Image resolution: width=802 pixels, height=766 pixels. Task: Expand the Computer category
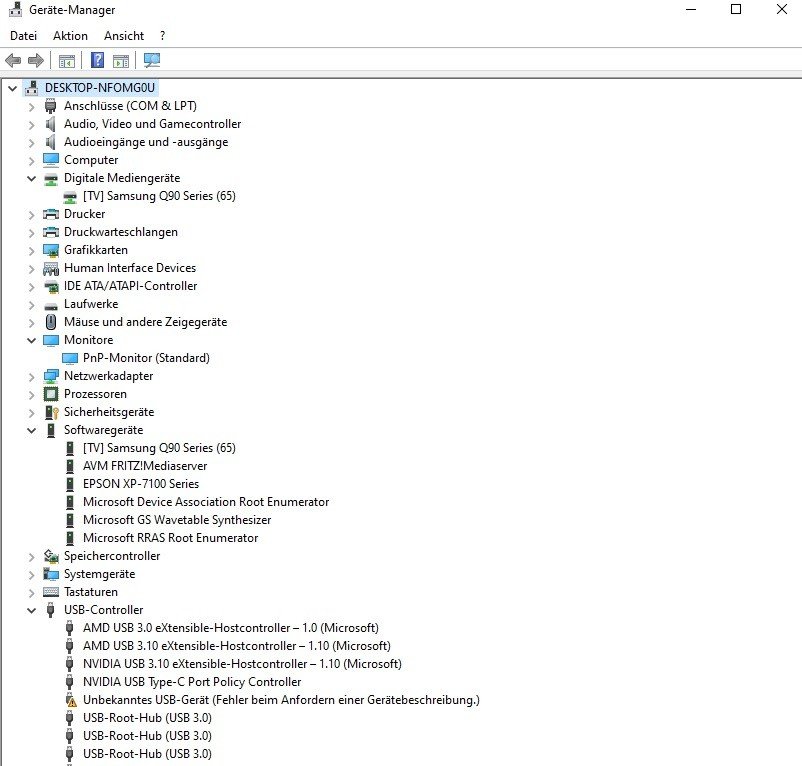click(x=31, y=160)
